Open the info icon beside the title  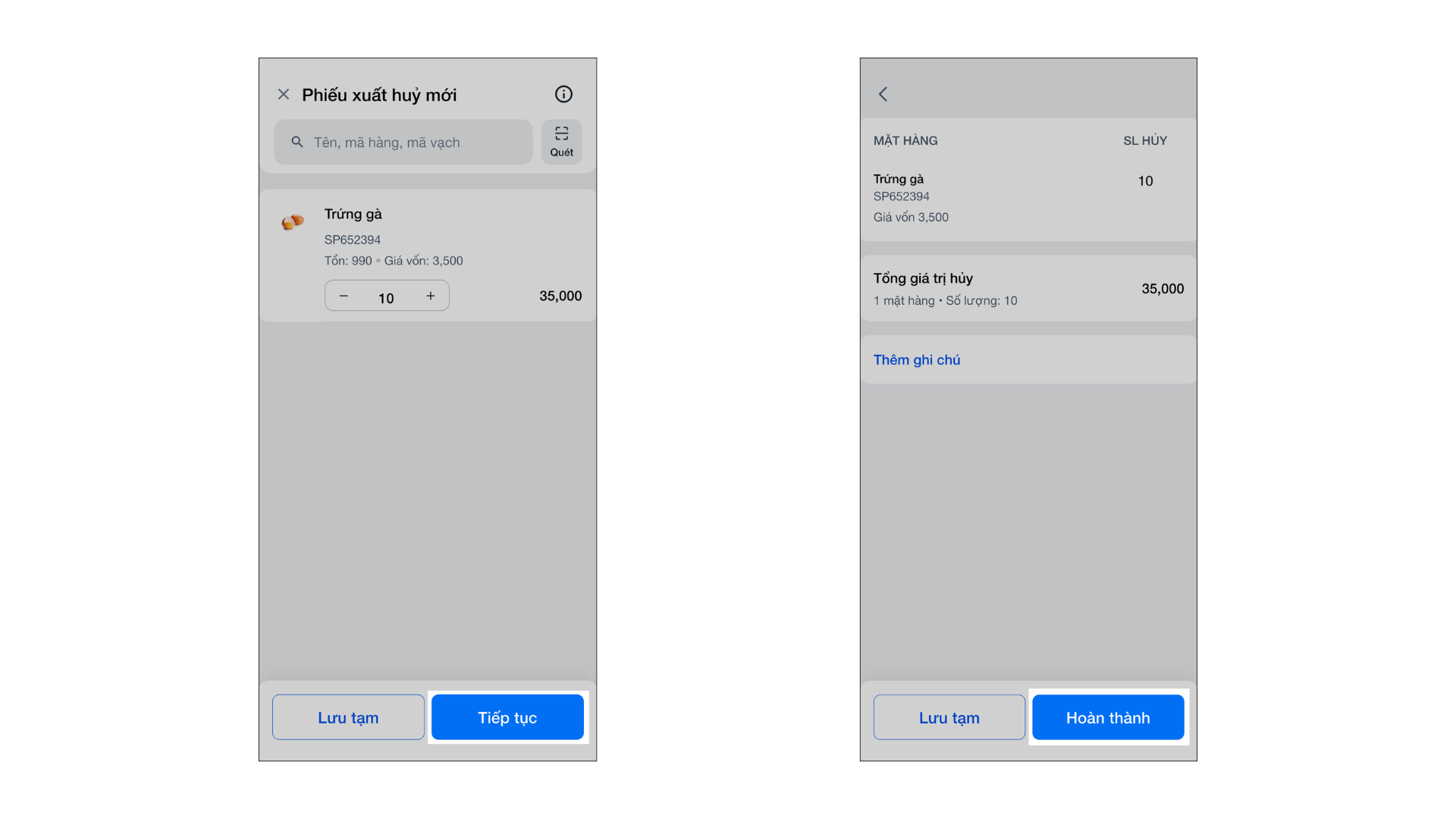[x=563, y=94]
